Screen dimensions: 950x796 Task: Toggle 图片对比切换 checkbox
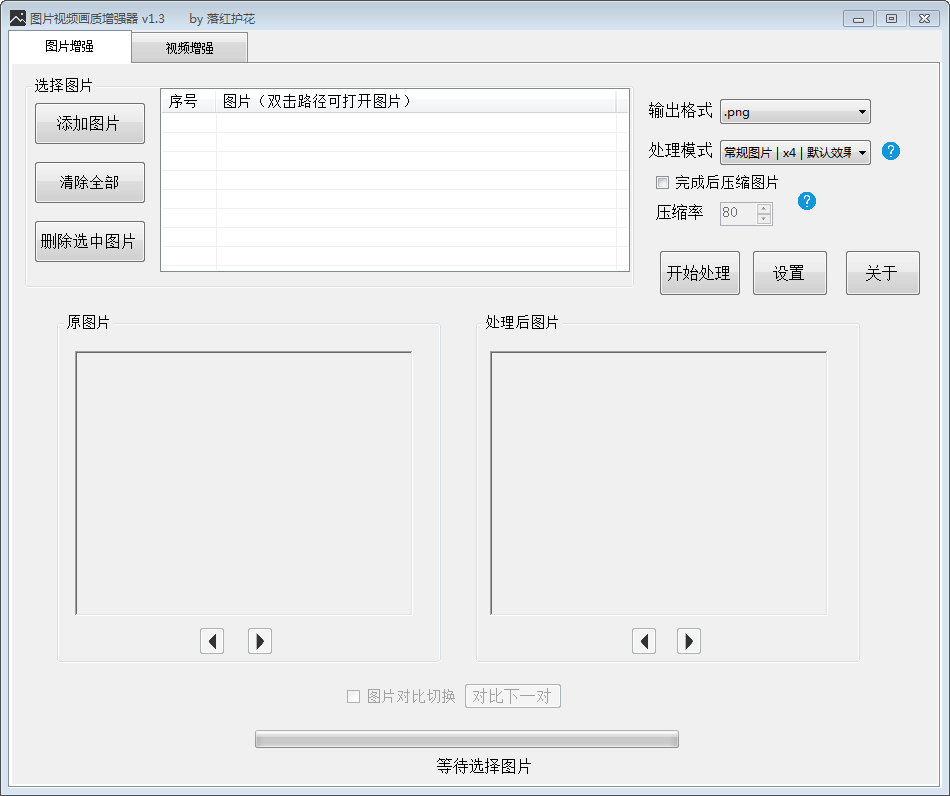[x=353, y=697]
